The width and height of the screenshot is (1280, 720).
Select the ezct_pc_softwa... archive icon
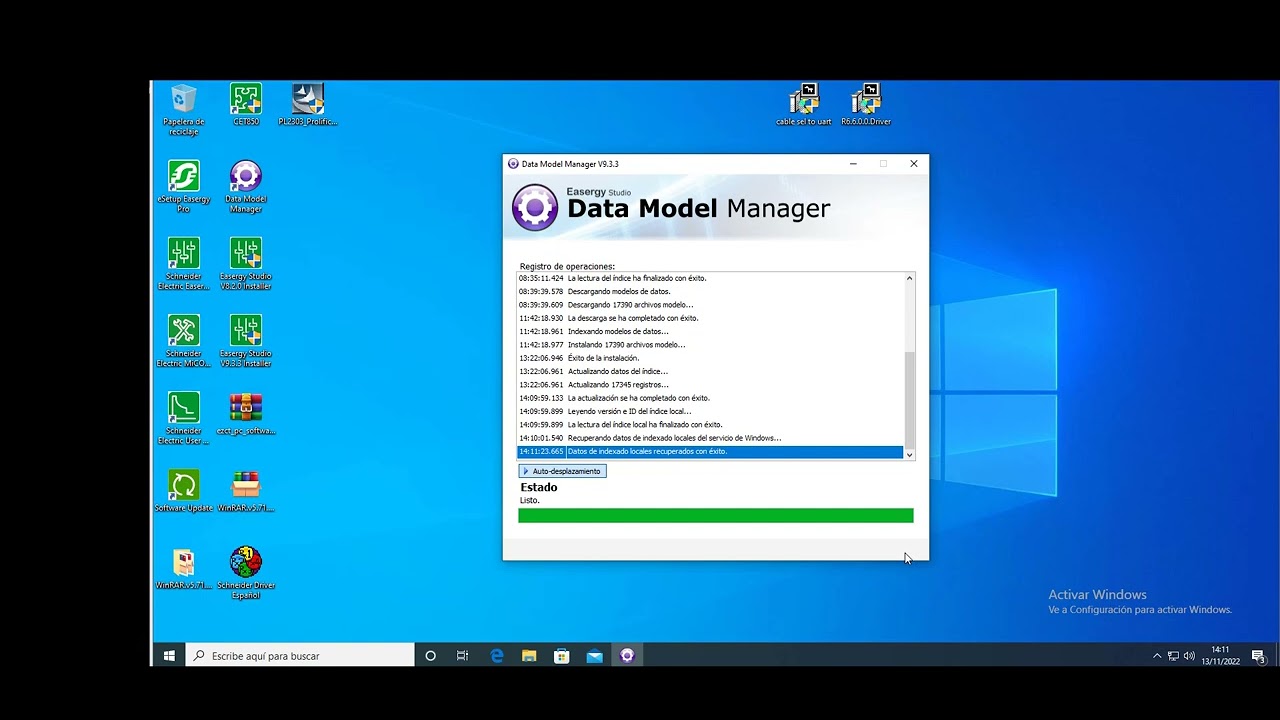[246, 413]
